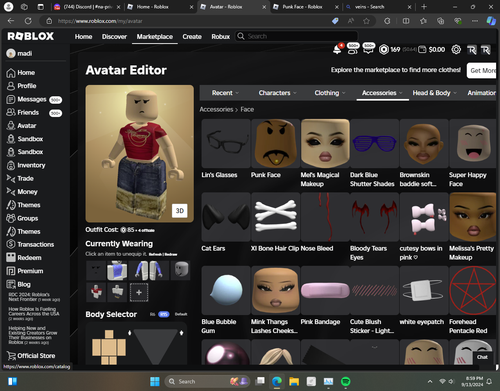Open the Marketplace nav tab
500x391 pixels.
tap(155, 37)
